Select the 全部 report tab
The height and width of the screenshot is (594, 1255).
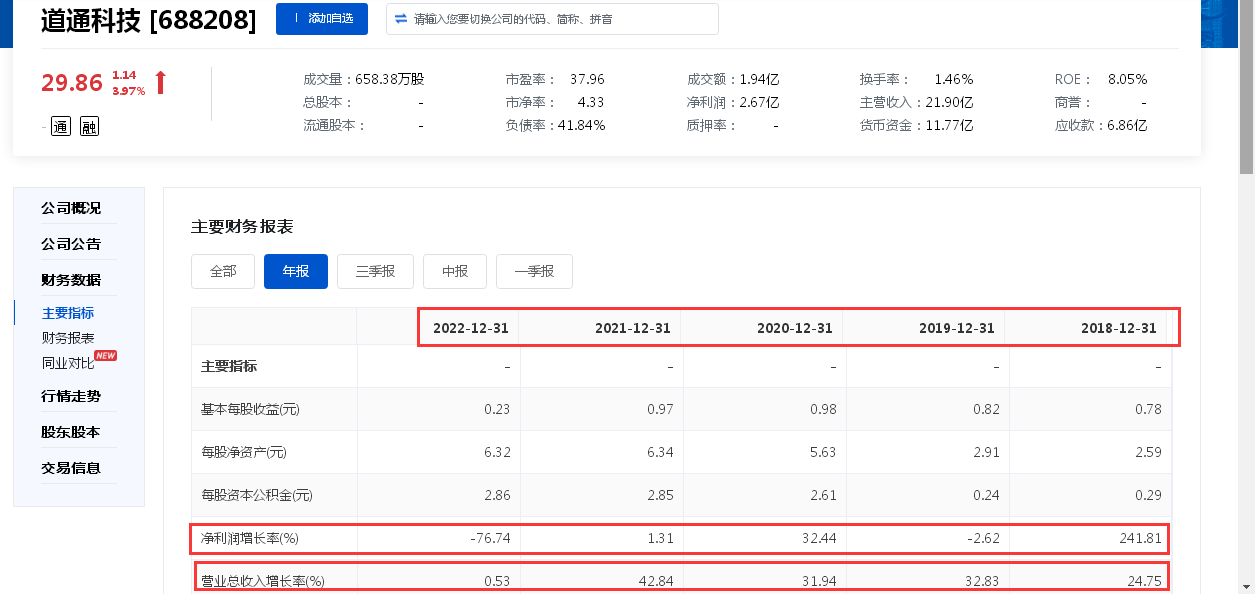pyautogui.click(x=223, y=271)
